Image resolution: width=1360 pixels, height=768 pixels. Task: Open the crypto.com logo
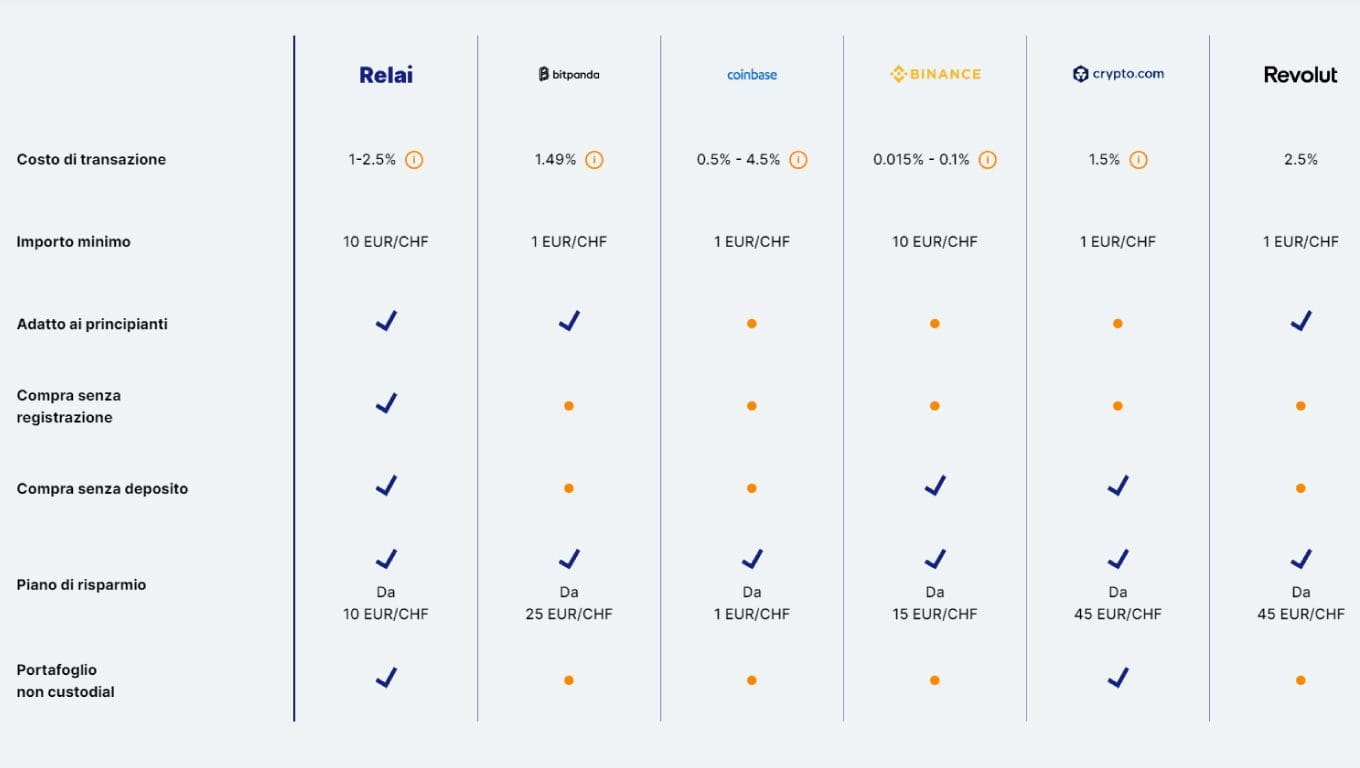1118,74
